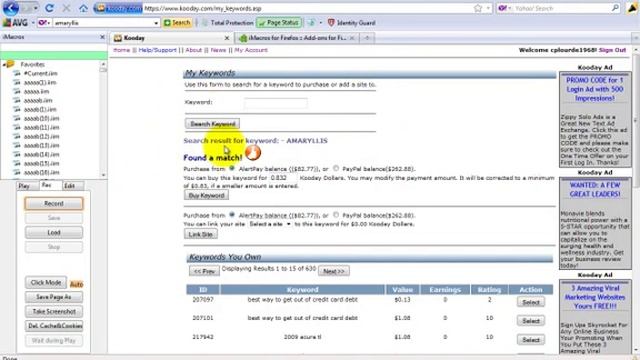
Task: Open the My Account menu link
Action: click(251, 50)
